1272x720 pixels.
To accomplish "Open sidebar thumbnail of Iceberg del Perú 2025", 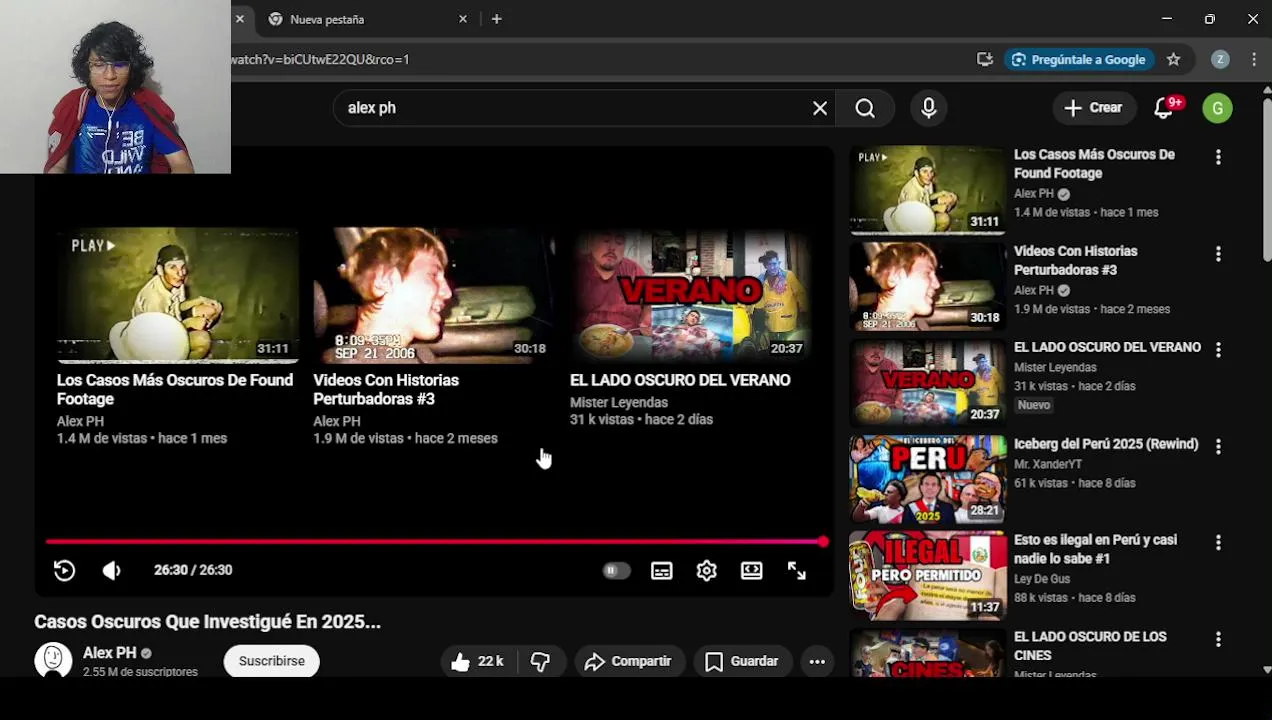I will (928, 479).
